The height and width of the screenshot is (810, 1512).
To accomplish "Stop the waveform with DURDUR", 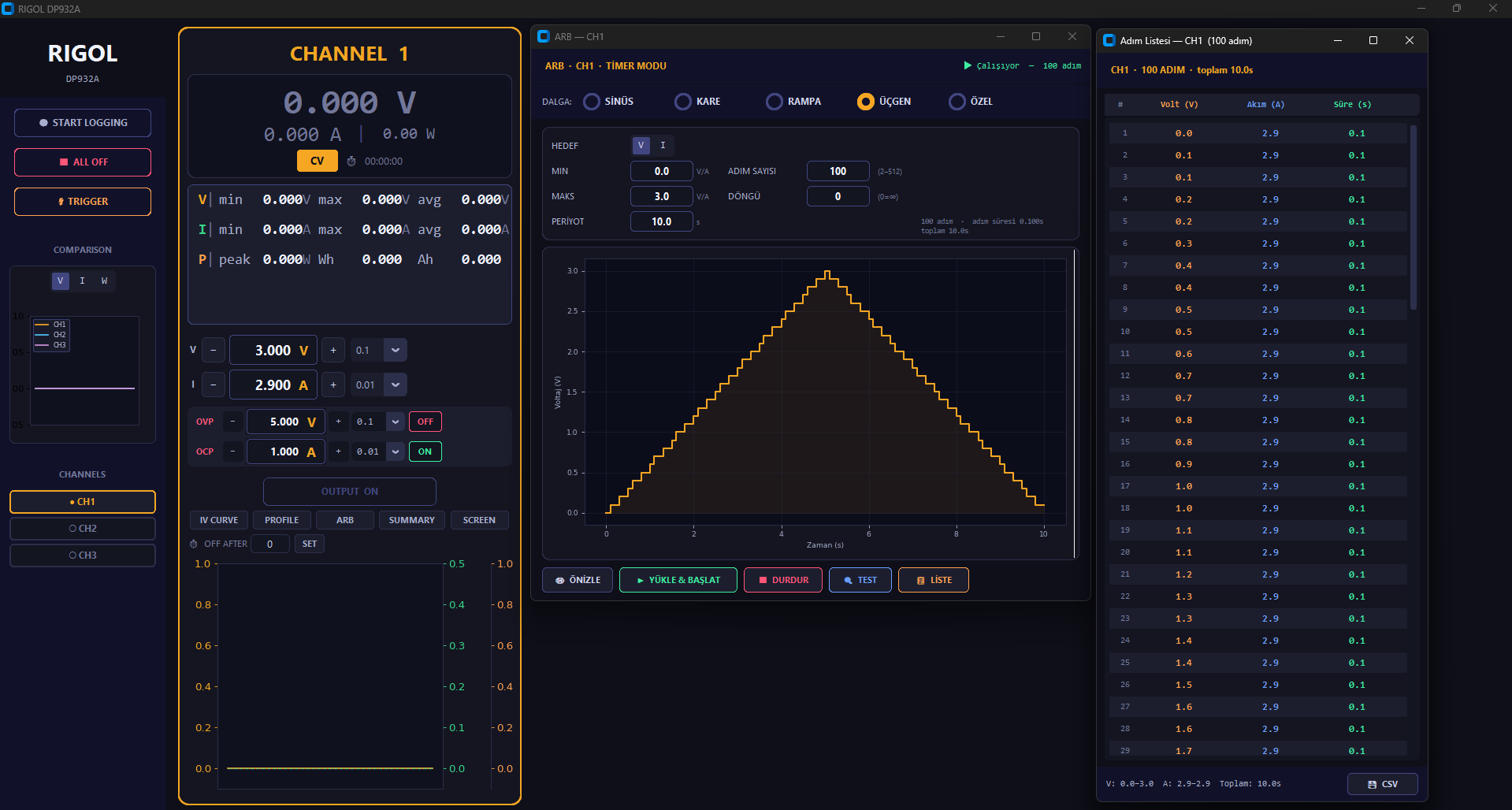I will click(783, 580).
